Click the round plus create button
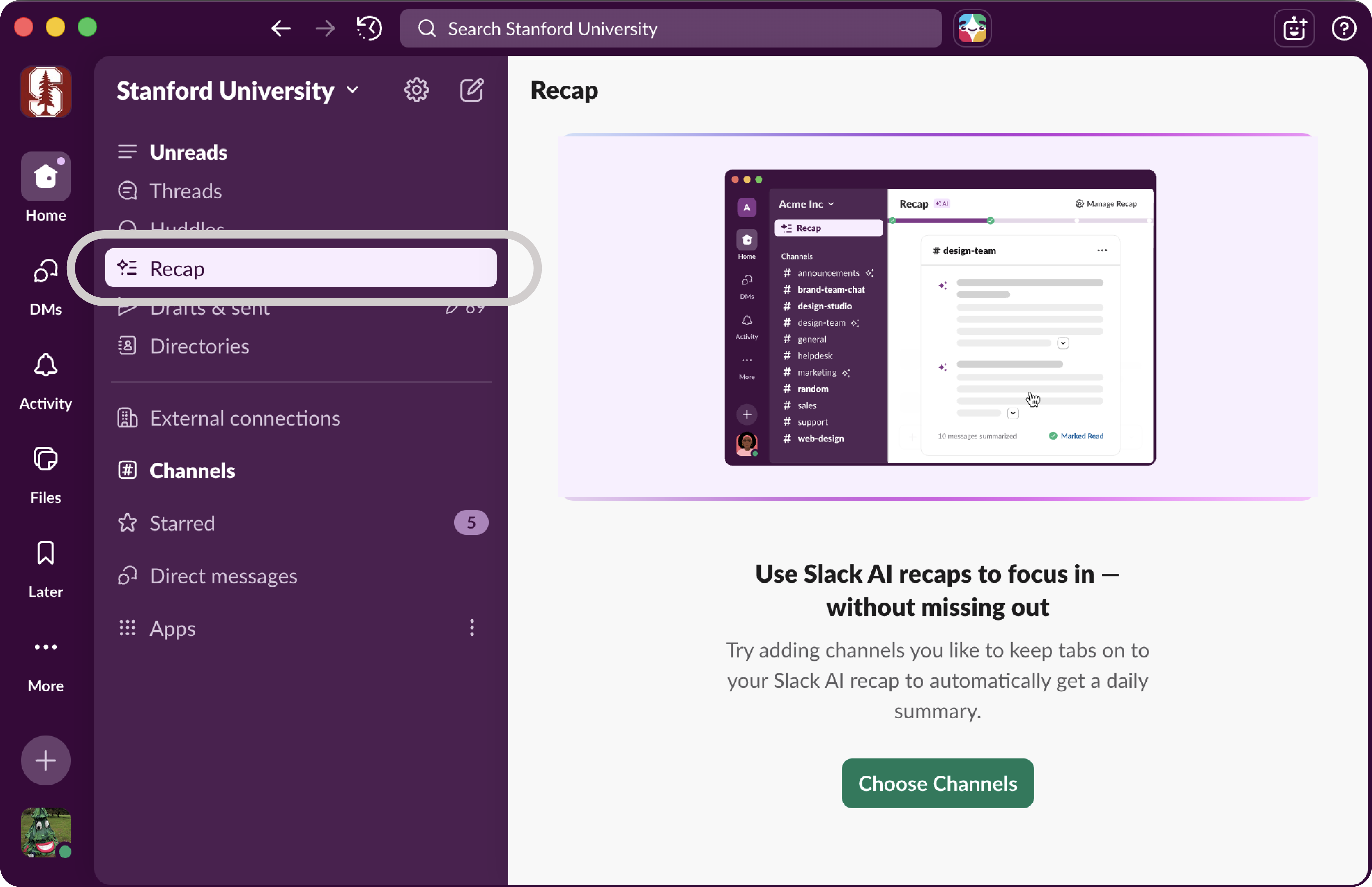 pyautogui.click(x=46, y=760)
